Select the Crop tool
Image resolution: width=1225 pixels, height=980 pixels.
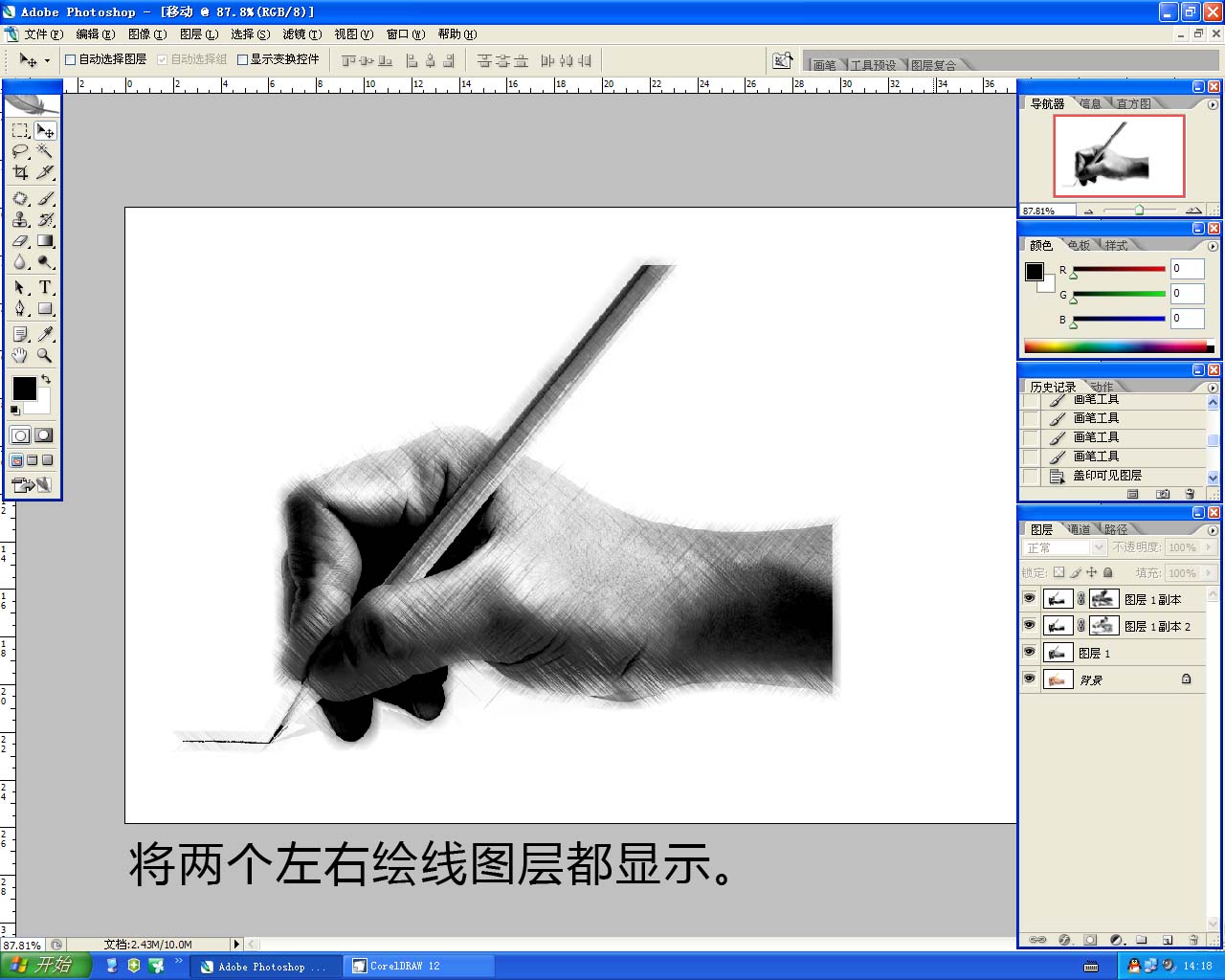click(20, 172)
